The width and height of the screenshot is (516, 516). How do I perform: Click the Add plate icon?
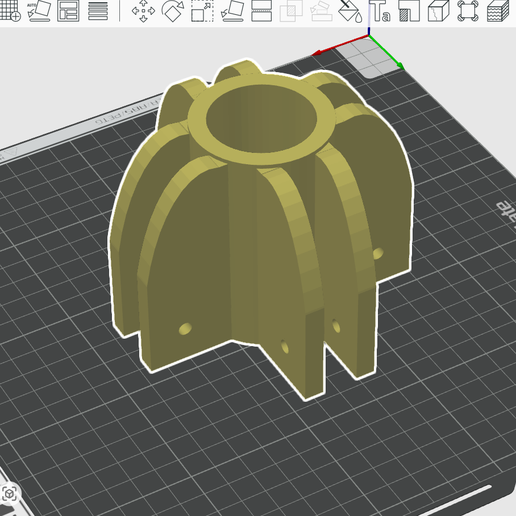pos(9,11)
